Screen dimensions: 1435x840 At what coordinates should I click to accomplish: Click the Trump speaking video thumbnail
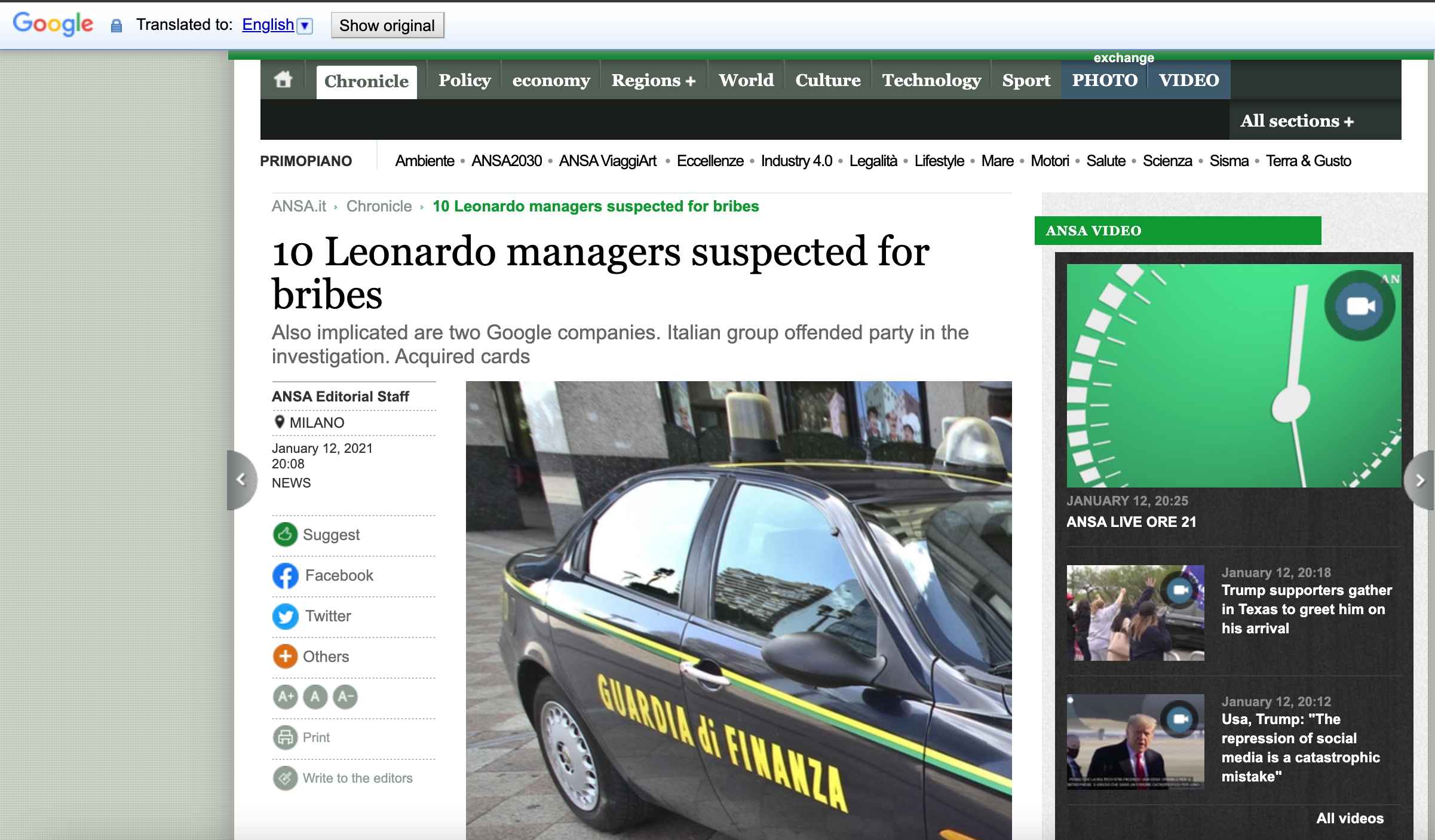click(1135, 741)
